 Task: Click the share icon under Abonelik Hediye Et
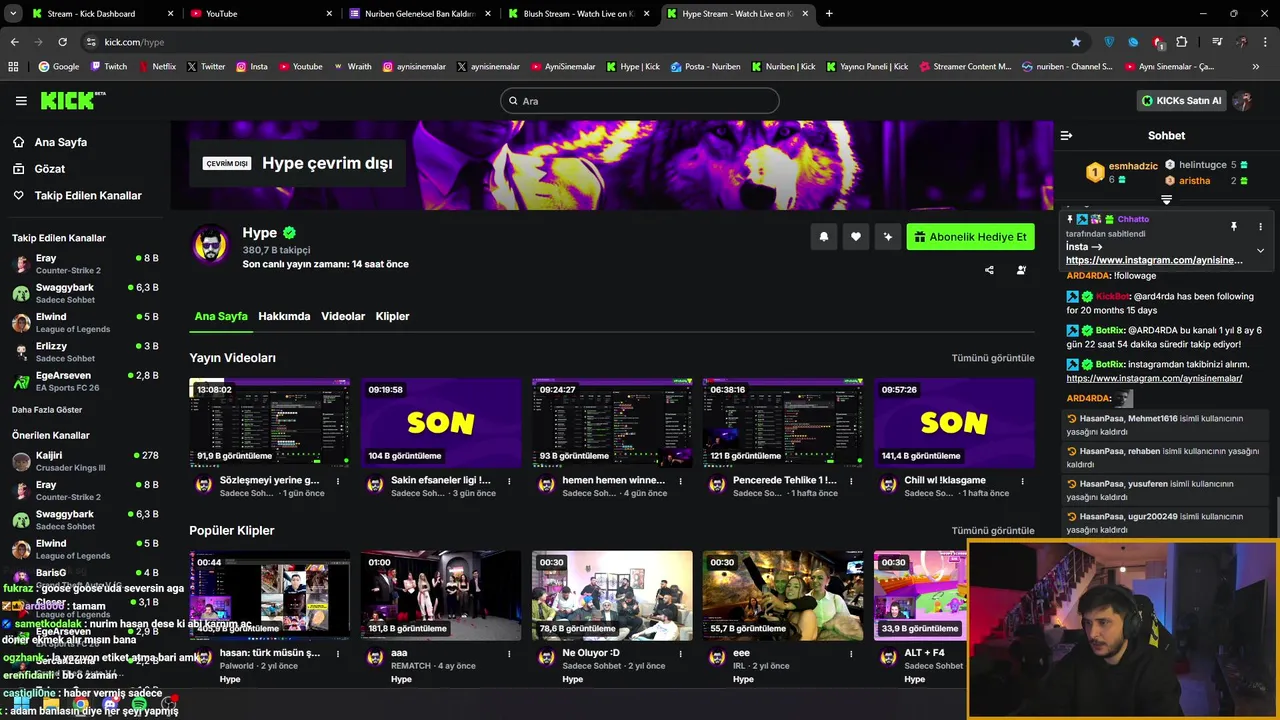tap(989, 270)
